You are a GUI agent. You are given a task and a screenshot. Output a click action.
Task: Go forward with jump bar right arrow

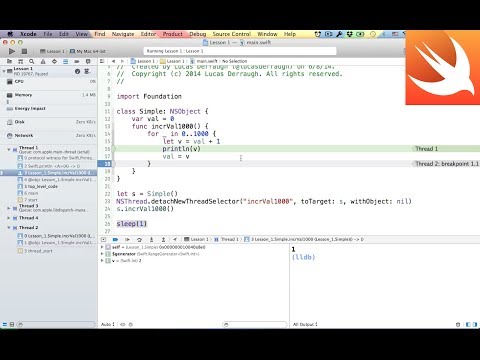(x=122, y=61)
